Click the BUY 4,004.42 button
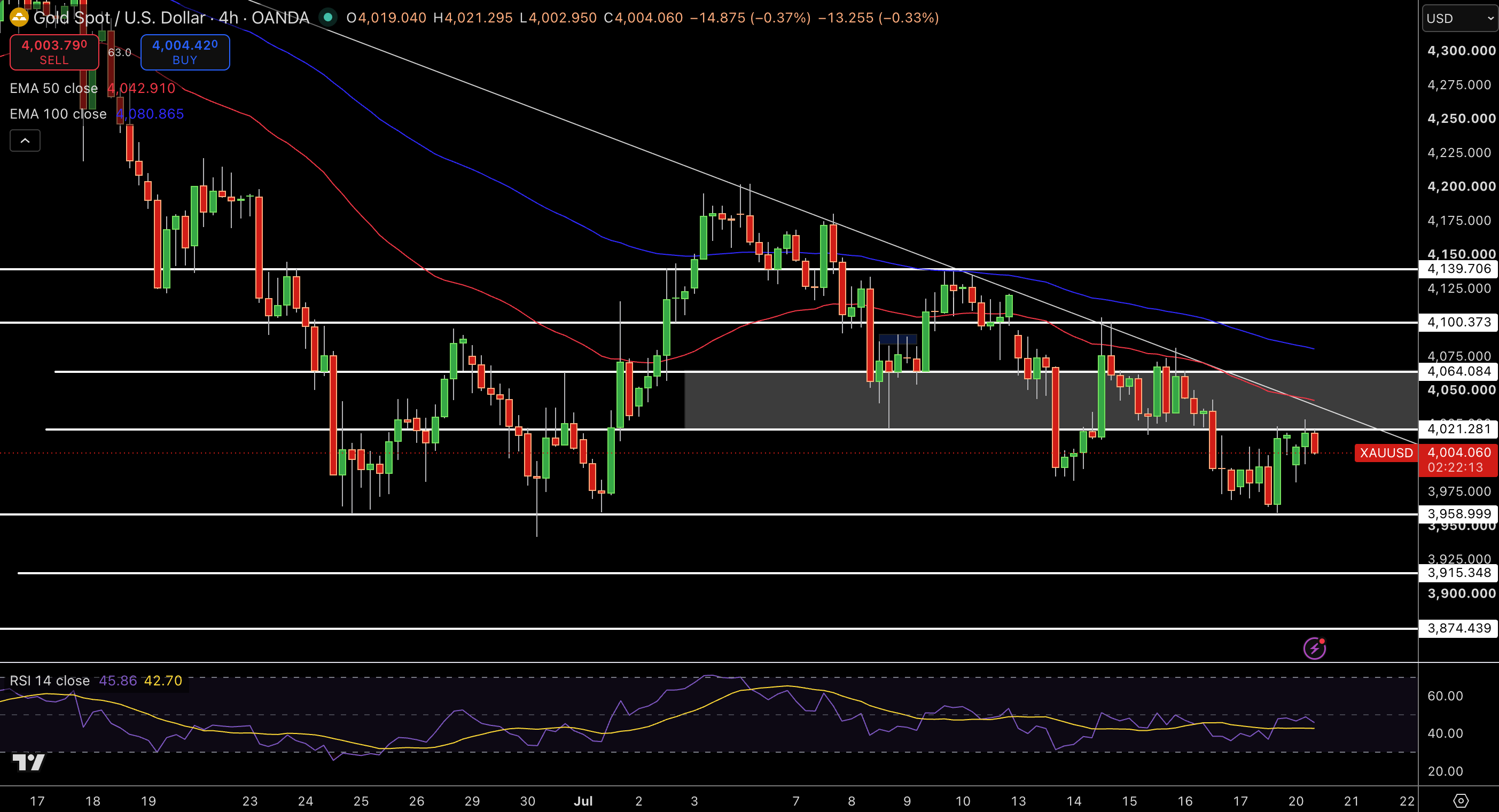The width and height of the screenshot is (1499, 812). (185, 52)
